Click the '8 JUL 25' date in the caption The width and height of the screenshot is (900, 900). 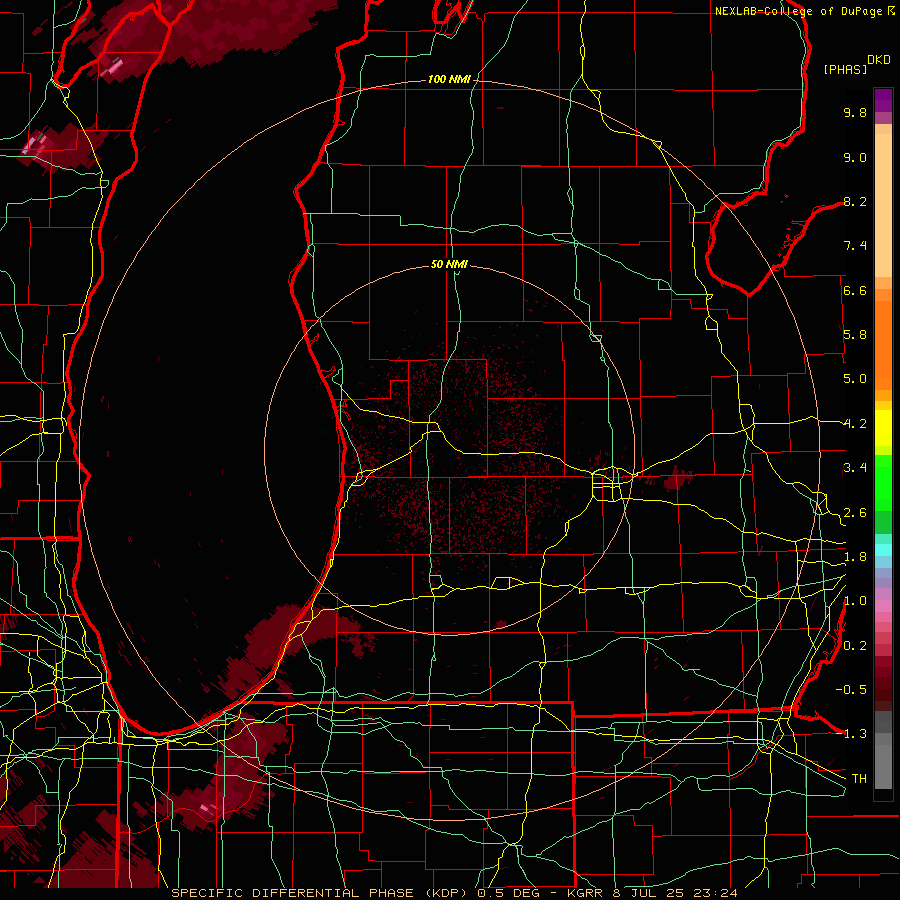coord(649,893)
